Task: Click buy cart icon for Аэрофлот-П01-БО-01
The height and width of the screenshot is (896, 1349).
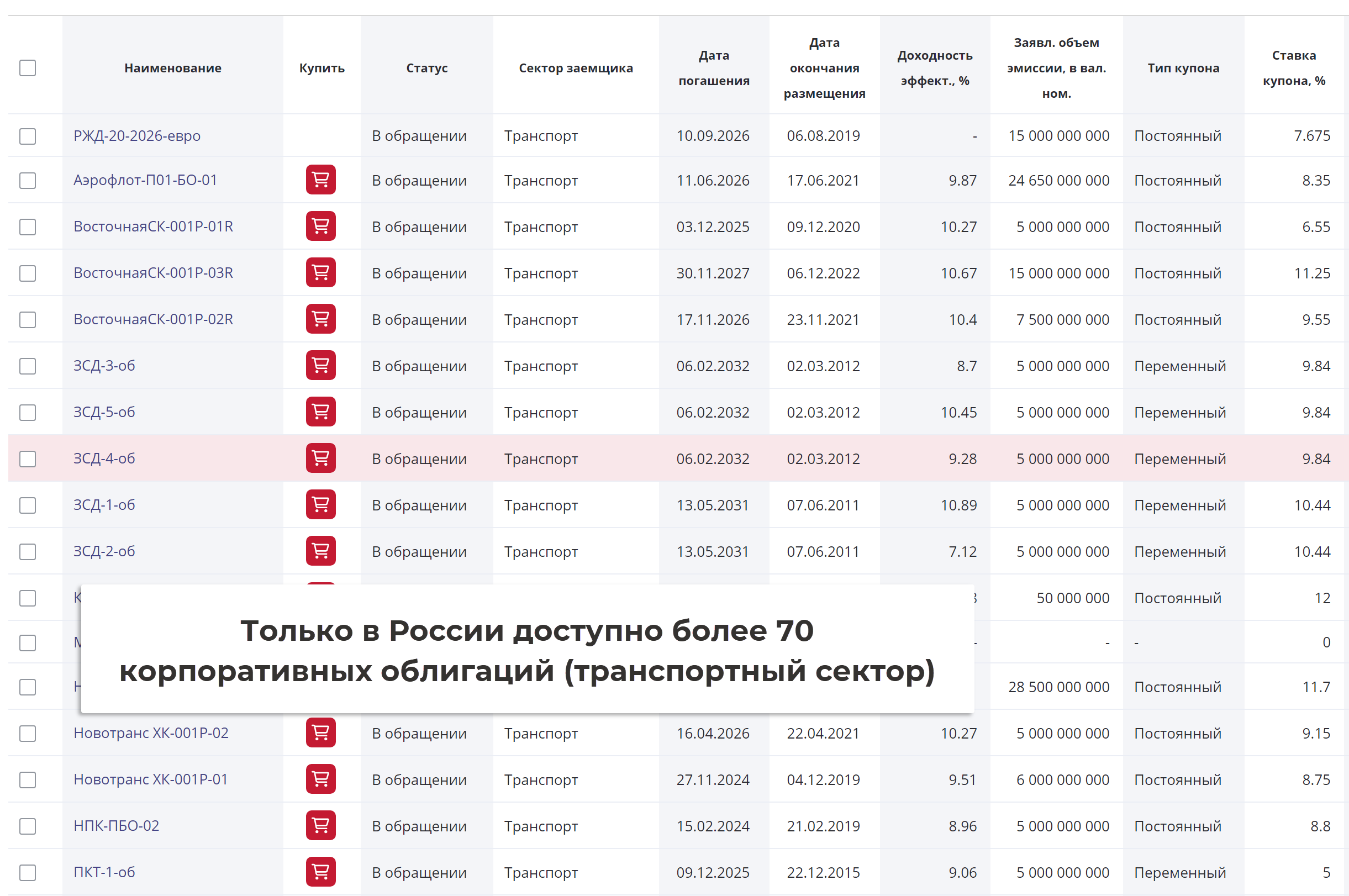Action: tap(320, 180)
